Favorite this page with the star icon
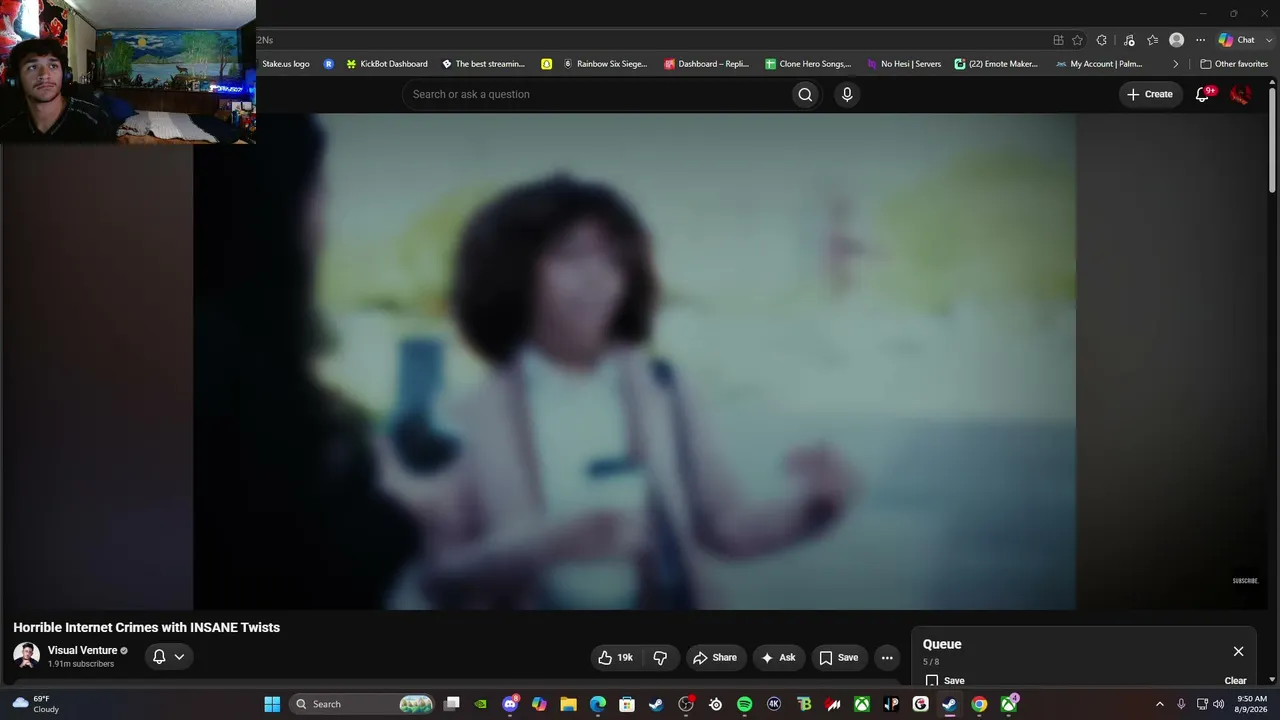Viewport: 1280px width, 720px height. 1077,40
